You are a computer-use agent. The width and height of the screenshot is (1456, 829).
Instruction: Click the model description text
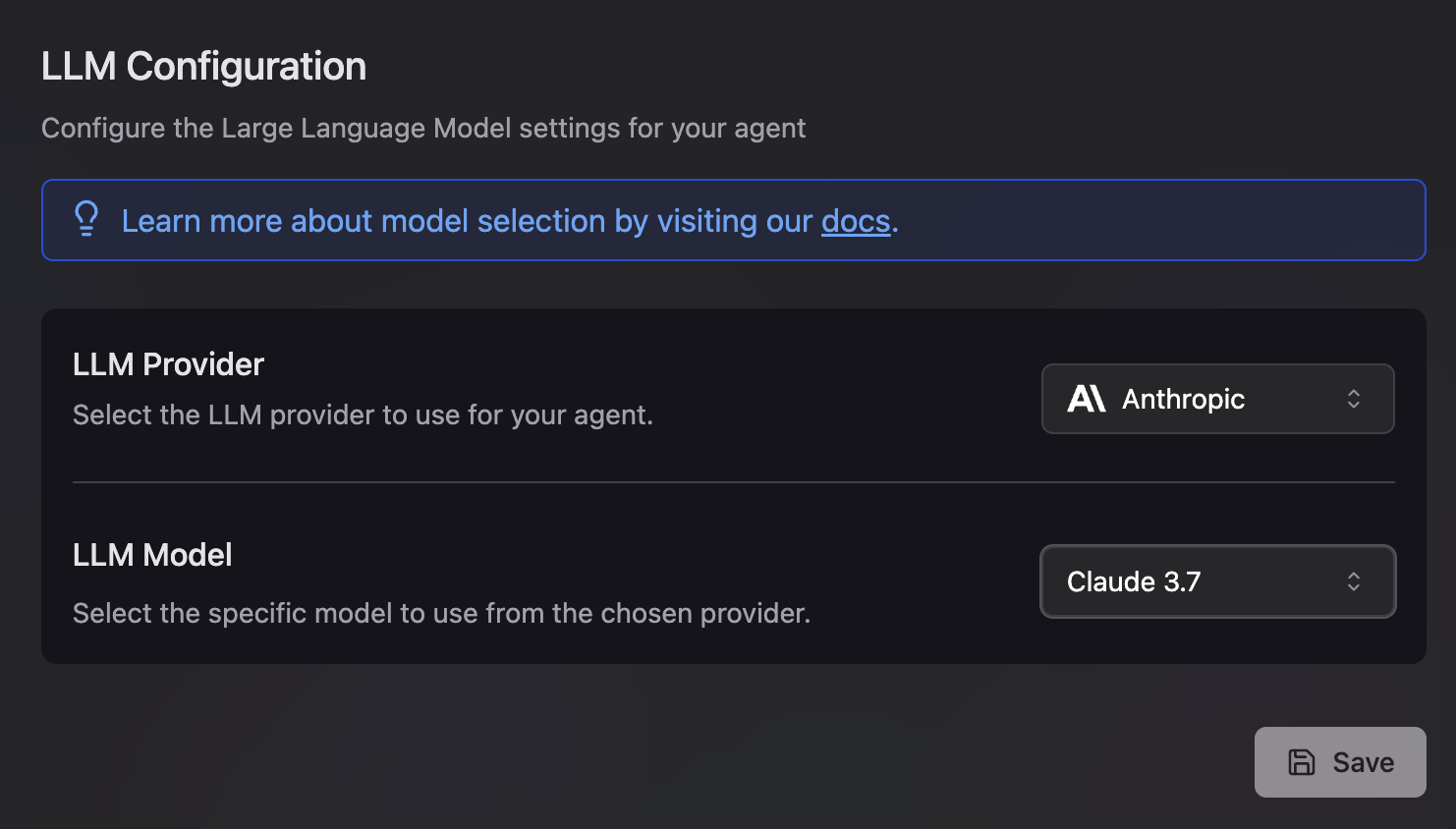pos(441,613)
